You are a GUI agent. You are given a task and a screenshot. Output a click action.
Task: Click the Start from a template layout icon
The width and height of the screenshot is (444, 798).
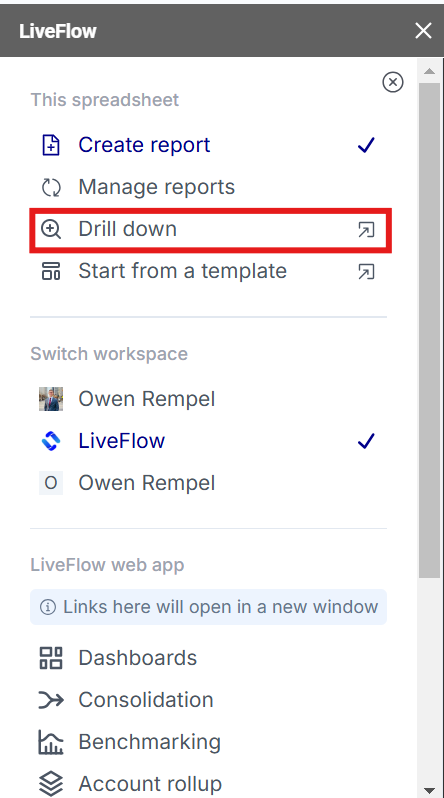(x=51, y=271)
